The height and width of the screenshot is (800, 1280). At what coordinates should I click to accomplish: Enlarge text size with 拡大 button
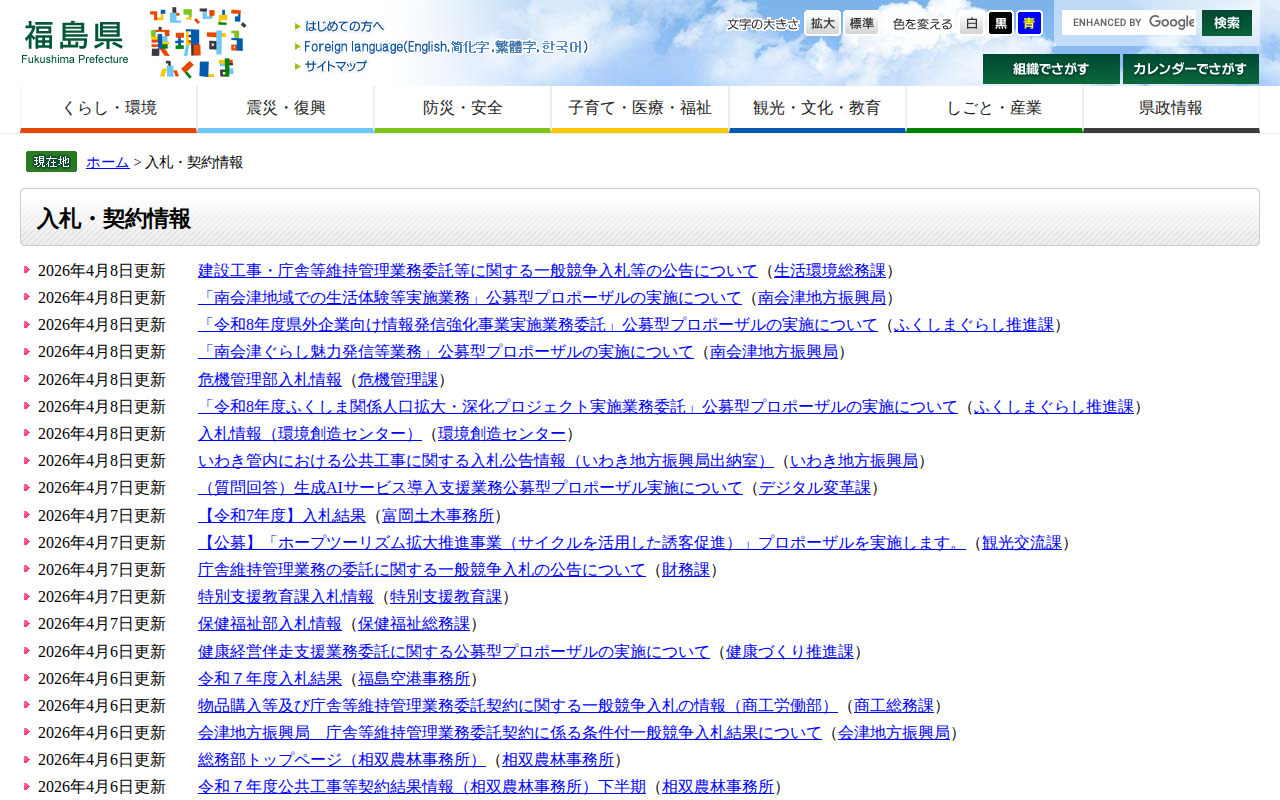coord(823,23)
